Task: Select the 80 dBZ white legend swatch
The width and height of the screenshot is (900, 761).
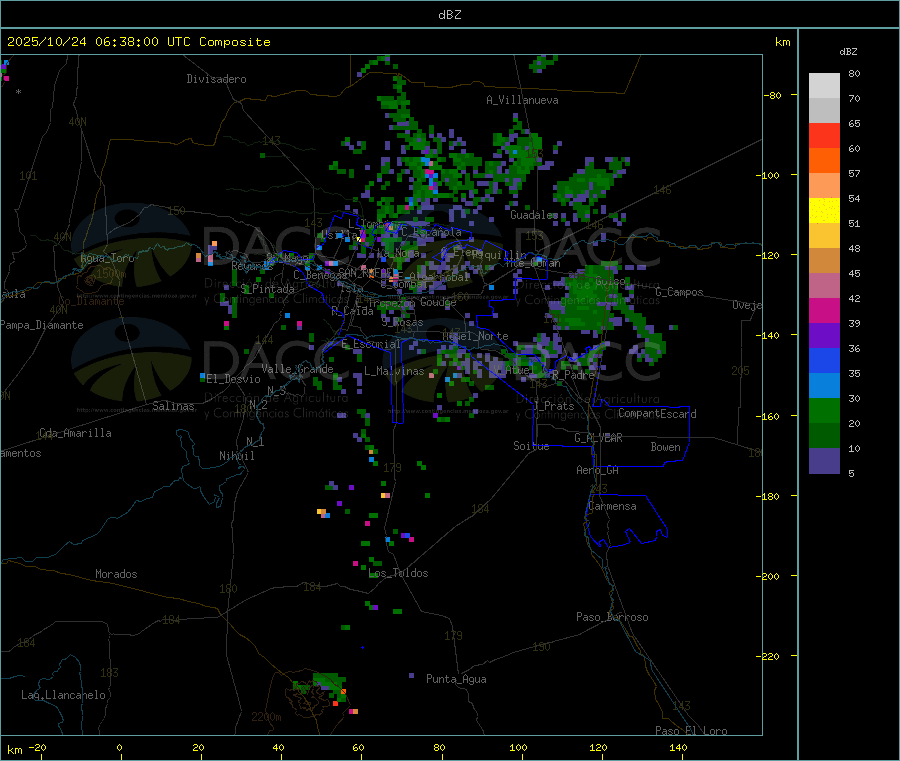Action: click(824, 86)
